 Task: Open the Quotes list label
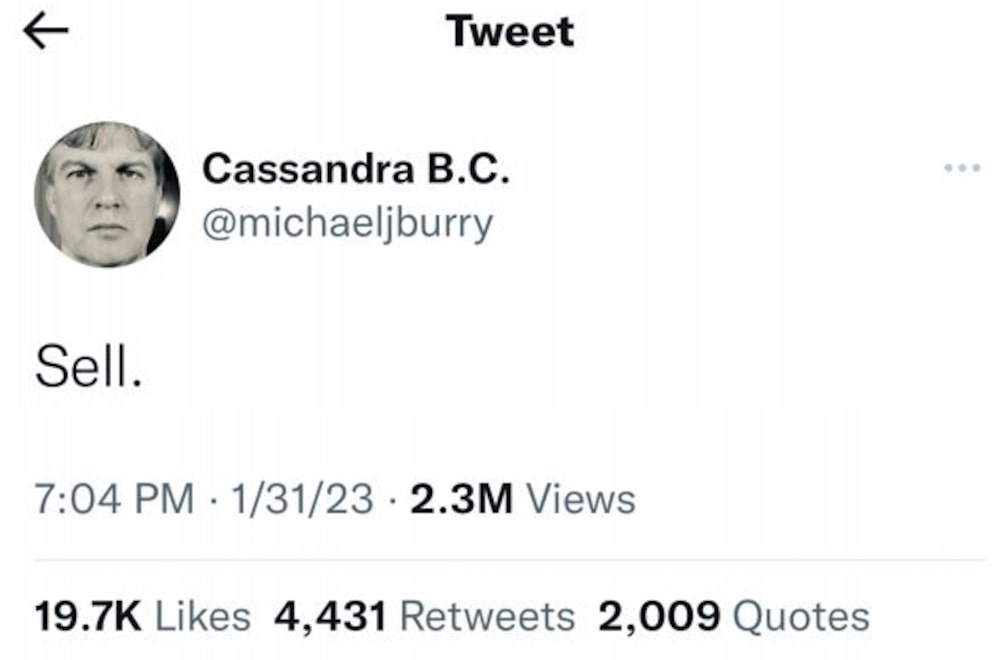pos(801,615)
